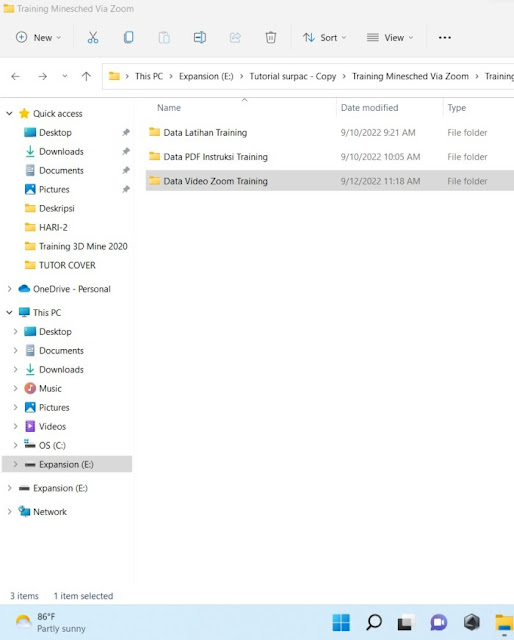
Task: Open the New dropdown menu
Action: tap(38, 38)
